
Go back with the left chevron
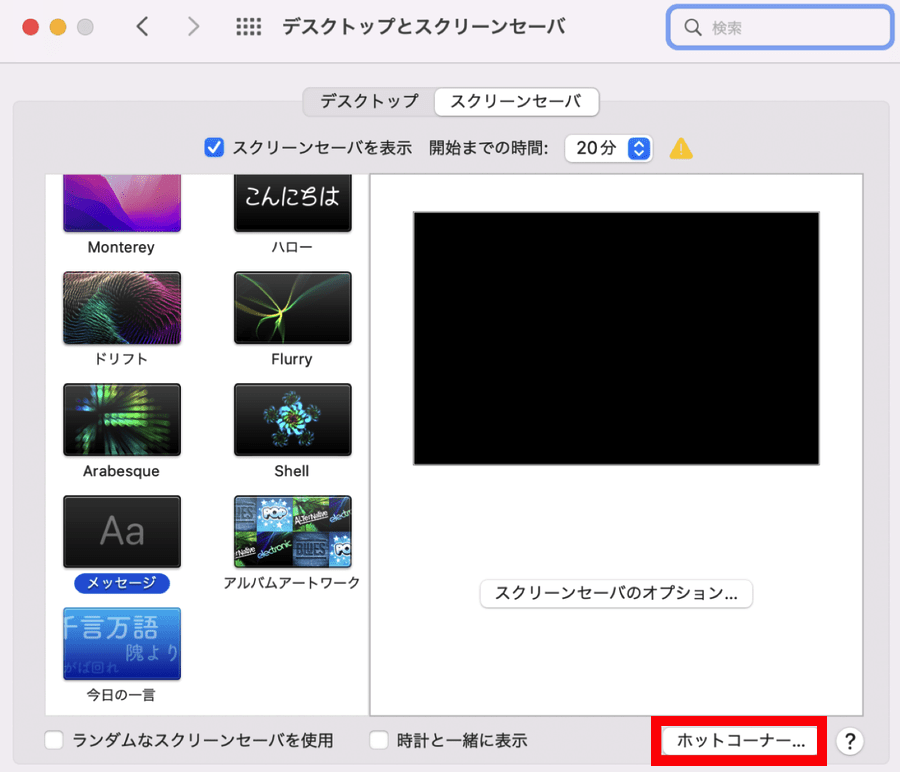coord(142,26)
